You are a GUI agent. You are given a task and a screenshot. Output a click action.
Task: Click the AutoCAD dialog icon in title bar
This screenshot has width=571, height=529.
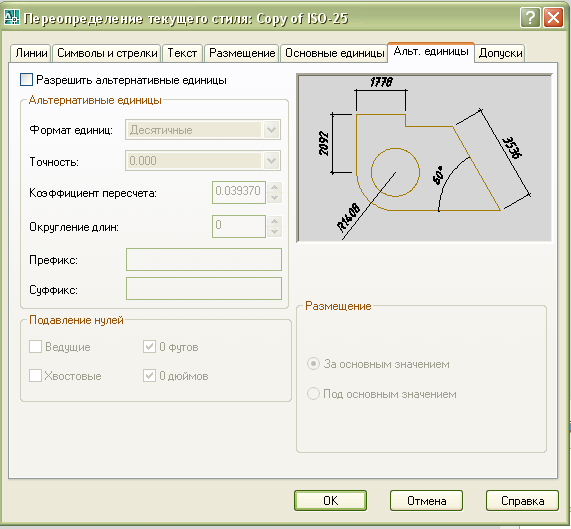[11, 17]
